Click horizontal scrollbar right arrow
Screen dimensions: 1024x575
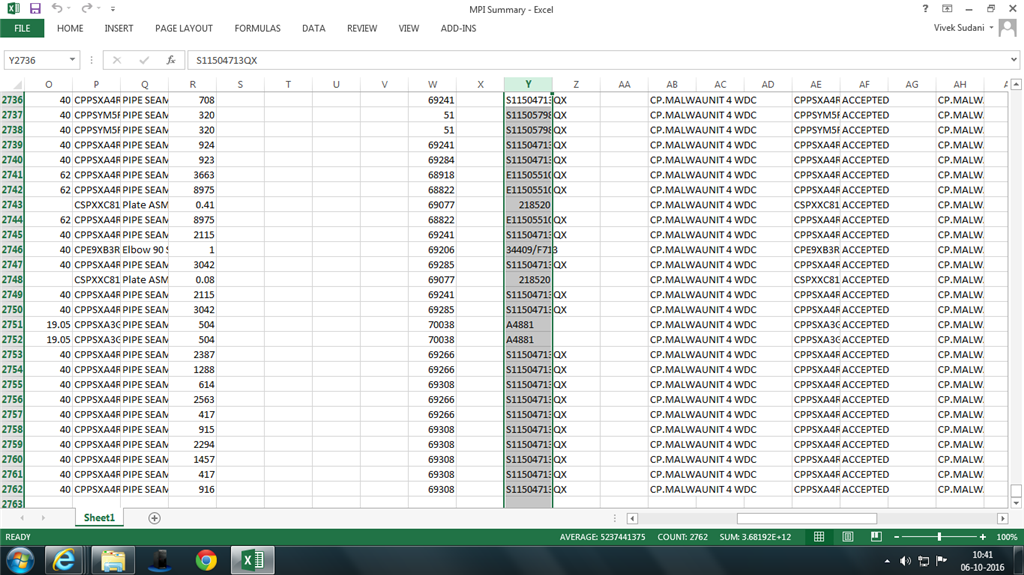pyautogui.click(x=1002, y=518)
